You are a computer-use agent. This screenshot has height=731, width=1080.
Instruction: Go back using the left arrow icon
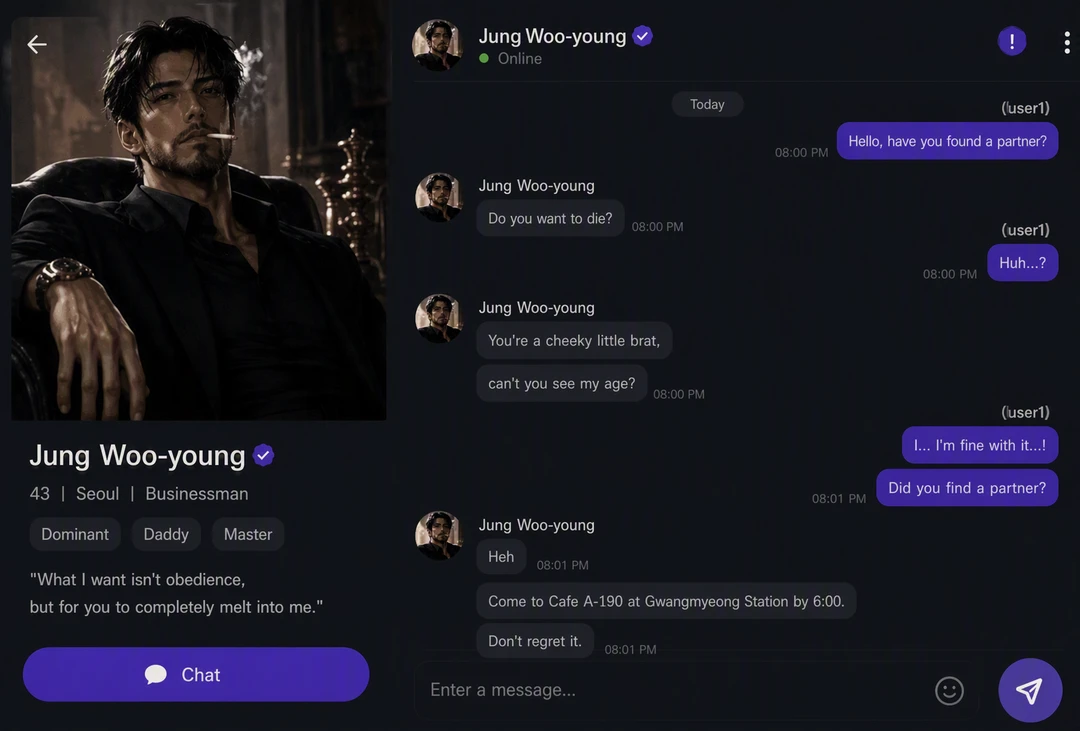[37, 44]
